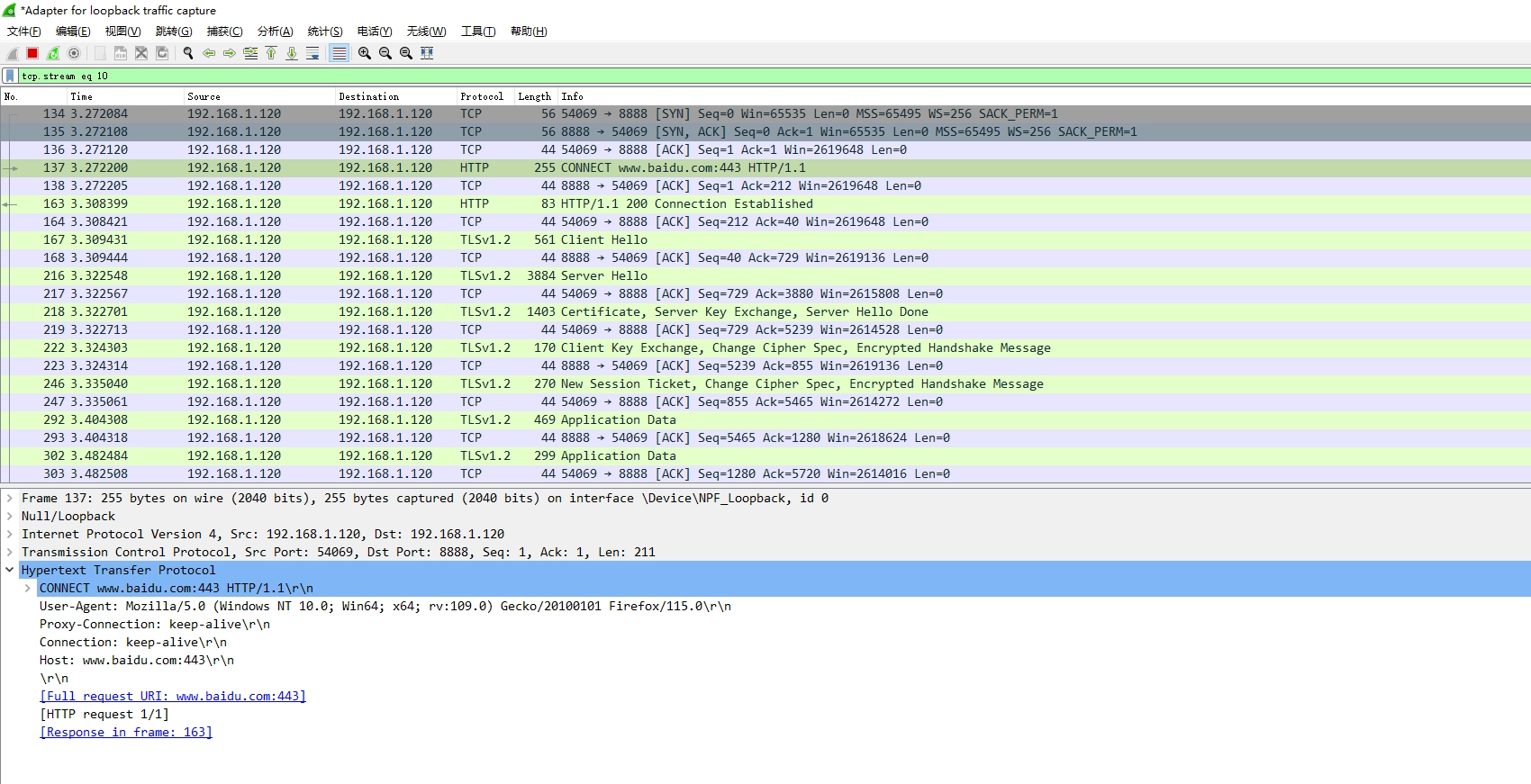Follow the Response in frame: 163 link
This screenshot has width=1531, height=784.
pos(126,732)
